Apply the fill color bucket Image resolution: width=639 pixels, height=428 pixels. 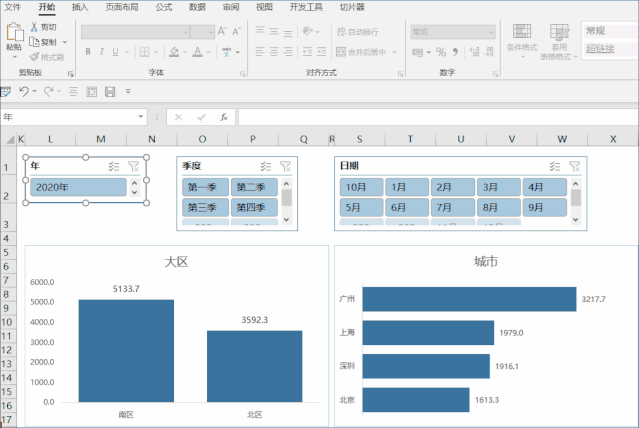(174, 52)
